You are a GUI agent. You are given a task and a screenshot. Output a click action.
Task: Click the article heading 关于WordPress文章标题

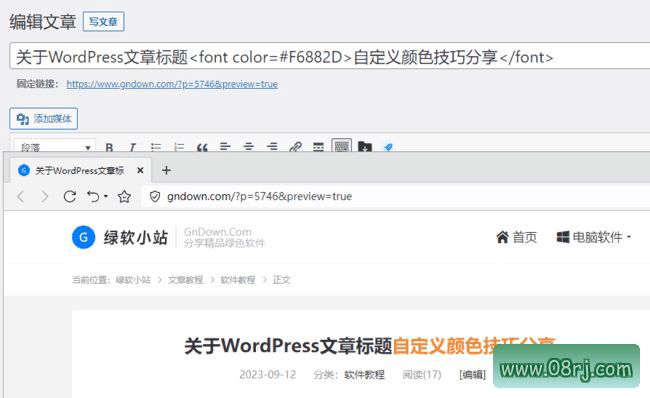click(288, 346)
